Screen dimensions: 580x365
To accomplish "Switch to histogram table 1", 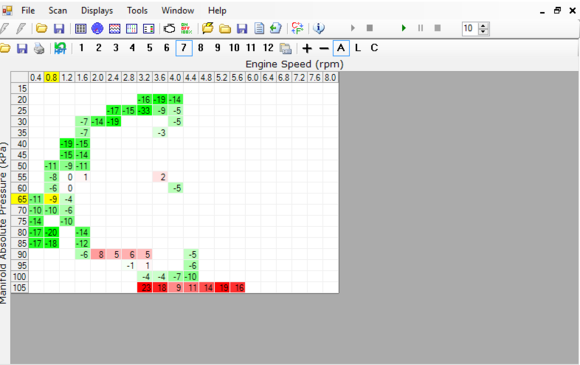I will [81, 48].
